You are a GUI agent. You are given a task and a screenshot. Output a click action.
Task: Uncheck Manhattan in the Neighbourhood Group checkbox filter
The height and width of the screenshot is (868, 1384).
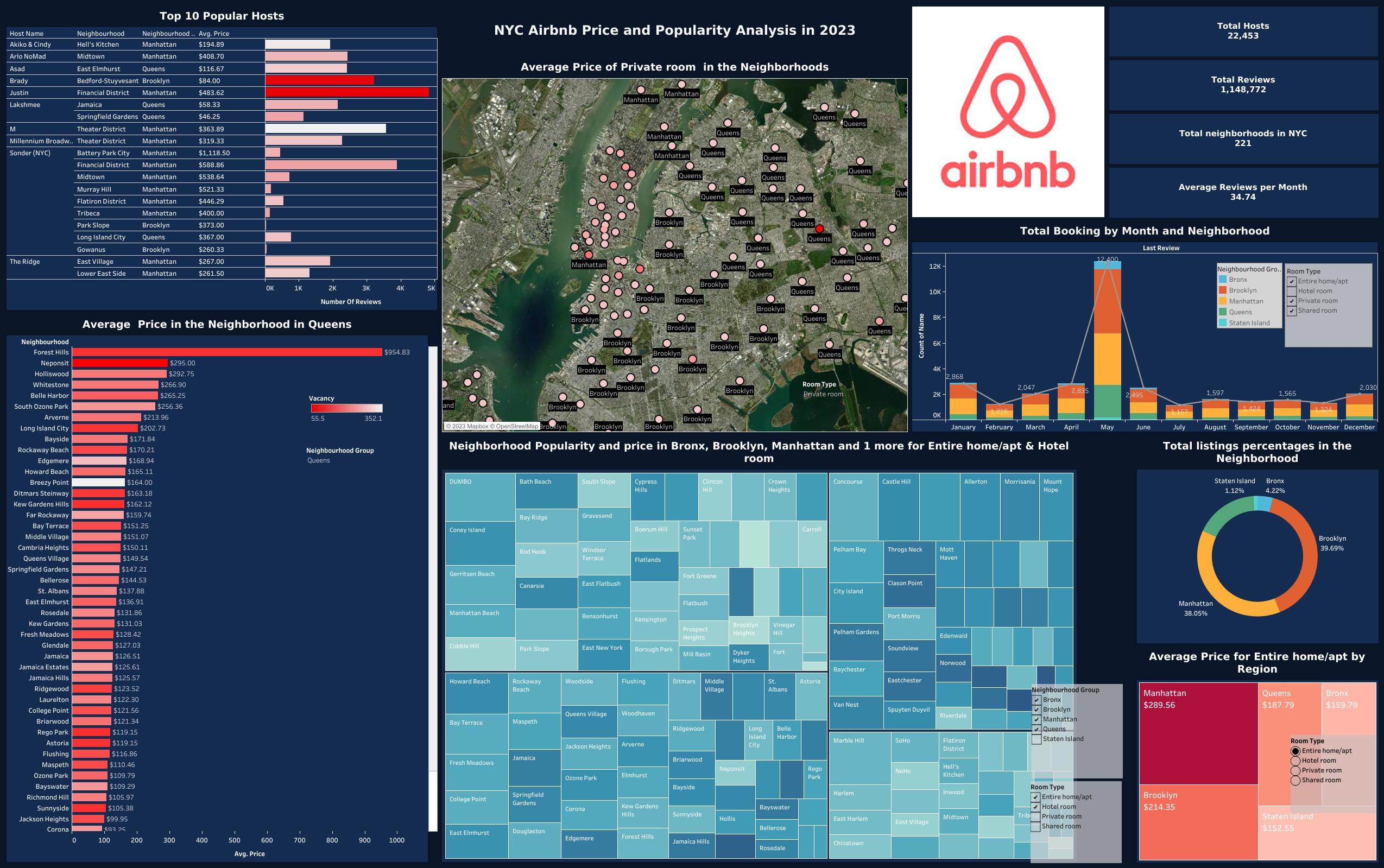coord(1037,719)
